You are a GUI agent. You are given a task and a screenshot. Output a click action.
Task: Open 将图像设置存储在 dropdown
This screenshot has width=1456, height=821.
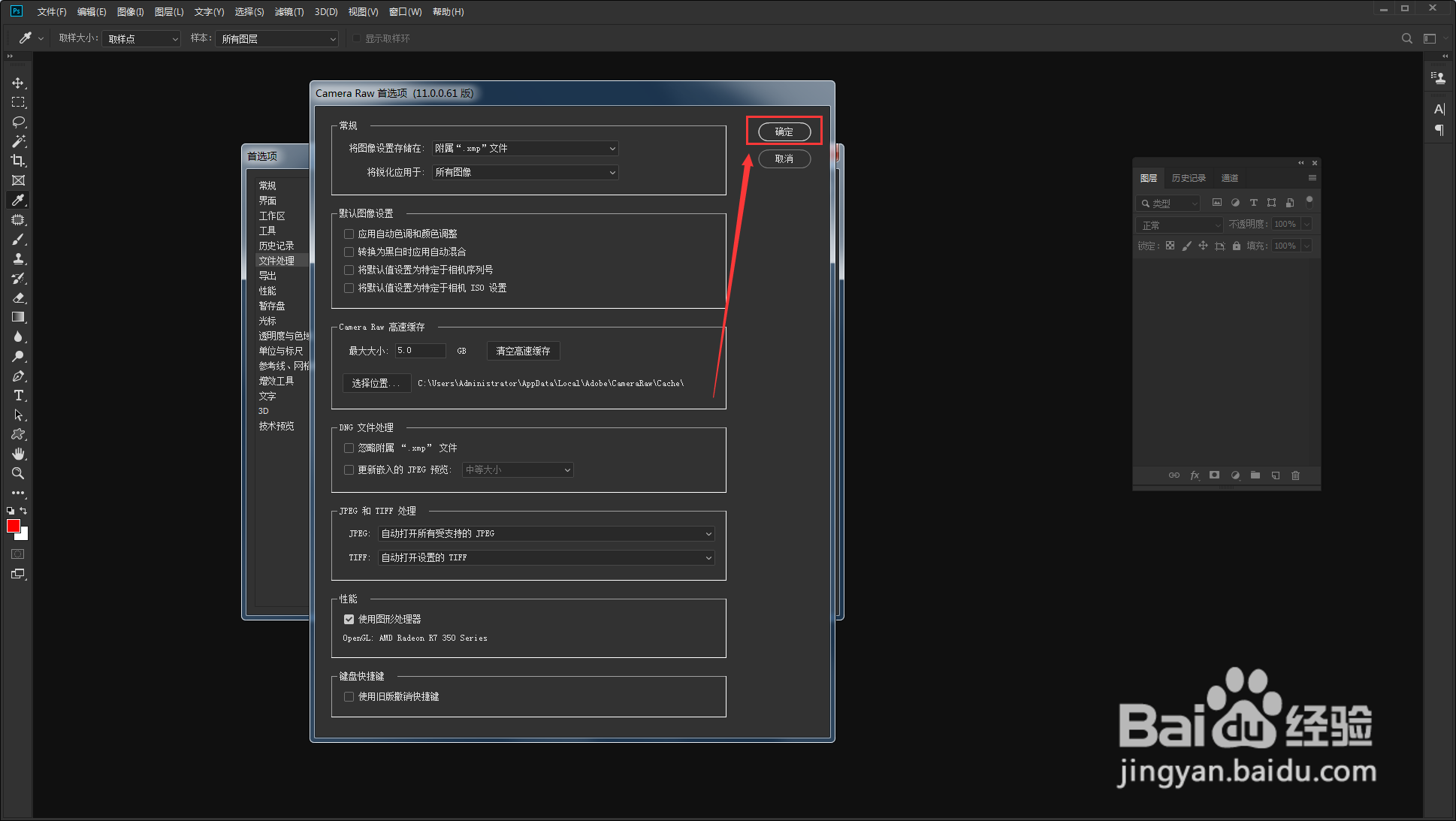tap(525, 149)
